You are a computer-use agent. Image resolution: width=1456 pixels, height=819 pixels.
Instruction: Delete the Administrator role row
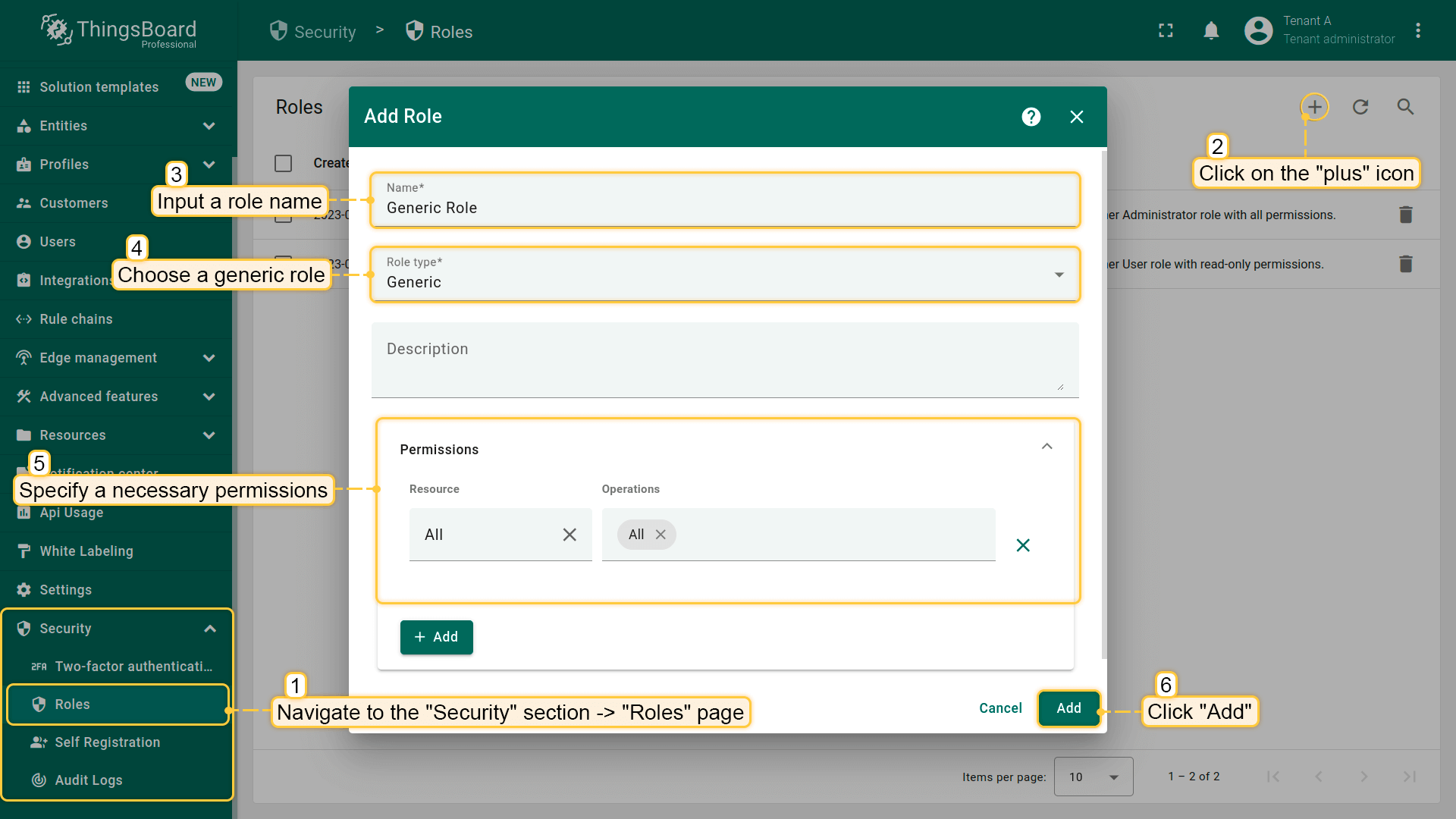point(1405,215)
